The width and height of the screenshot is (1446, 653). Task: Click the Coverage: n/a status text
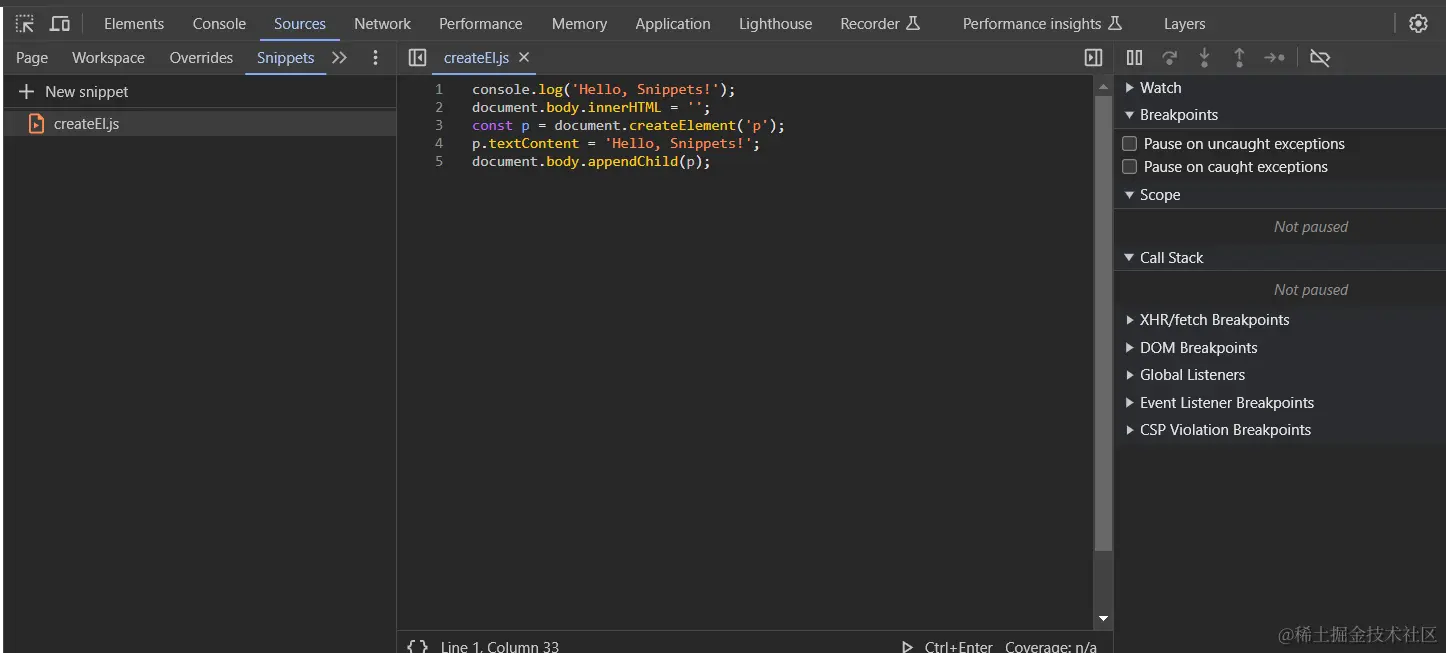tap(1051, 647)
